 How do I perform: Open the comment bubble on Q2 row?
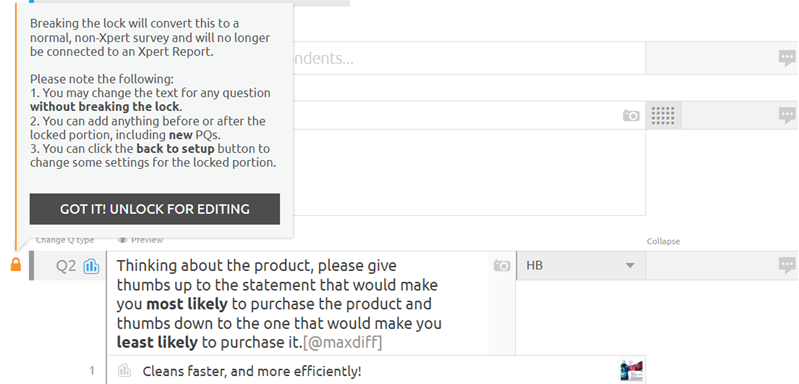click(787, 265)
